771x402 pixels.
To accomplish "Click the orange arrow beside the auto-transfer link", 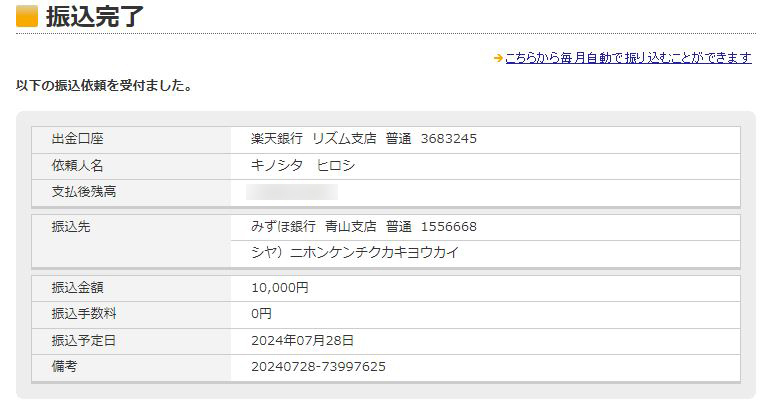I will tap(498, 58).
